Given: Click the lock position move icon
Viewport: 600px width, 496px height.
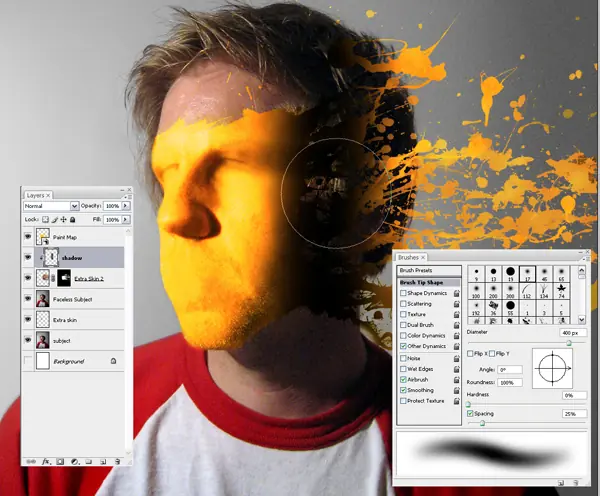Looking at the screenshot, I should point(64,220).
